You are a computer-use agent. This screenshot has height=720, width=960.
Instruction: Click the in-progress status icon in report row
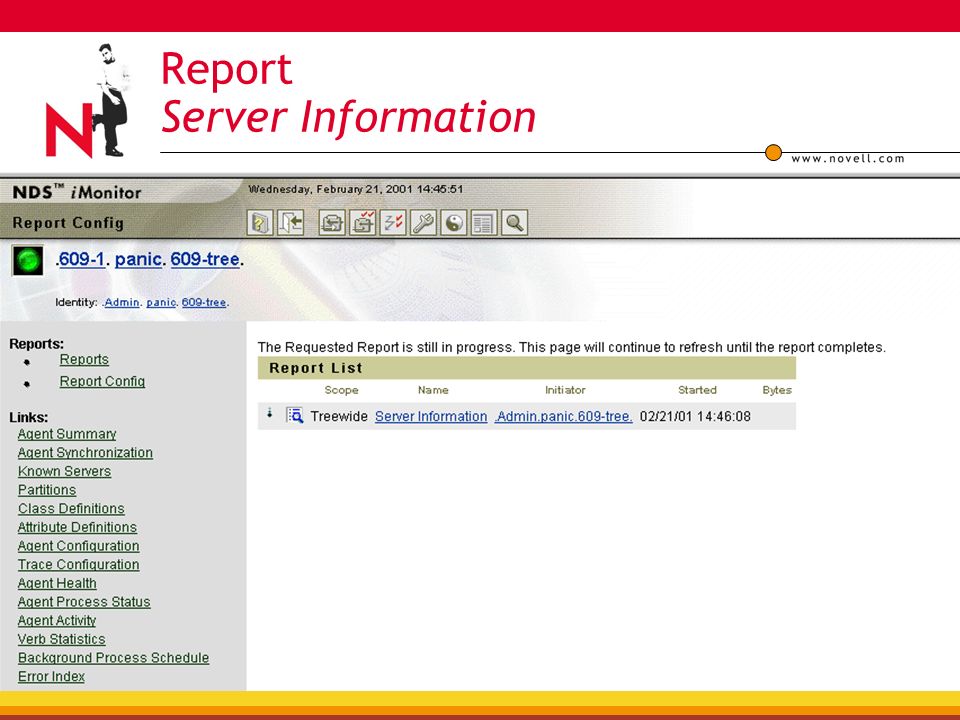coord(269,414)
